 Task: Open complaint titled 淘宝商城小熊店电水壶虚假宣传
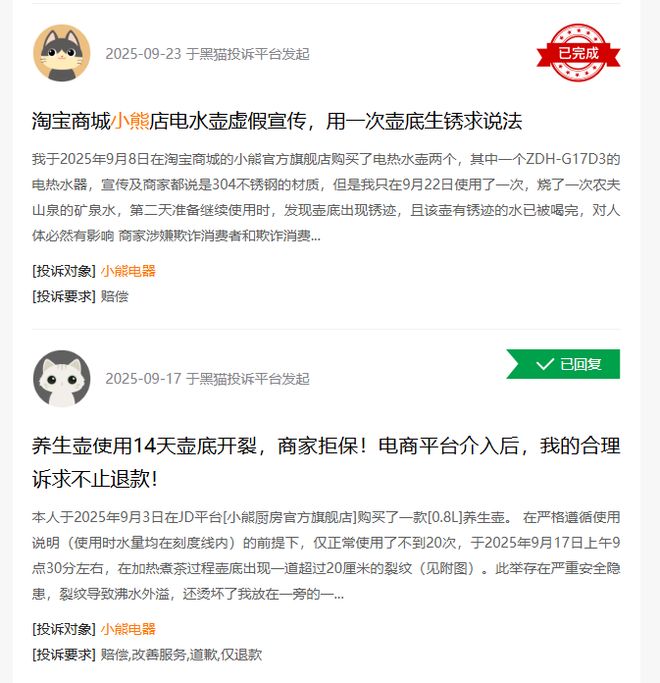[277, 121]
